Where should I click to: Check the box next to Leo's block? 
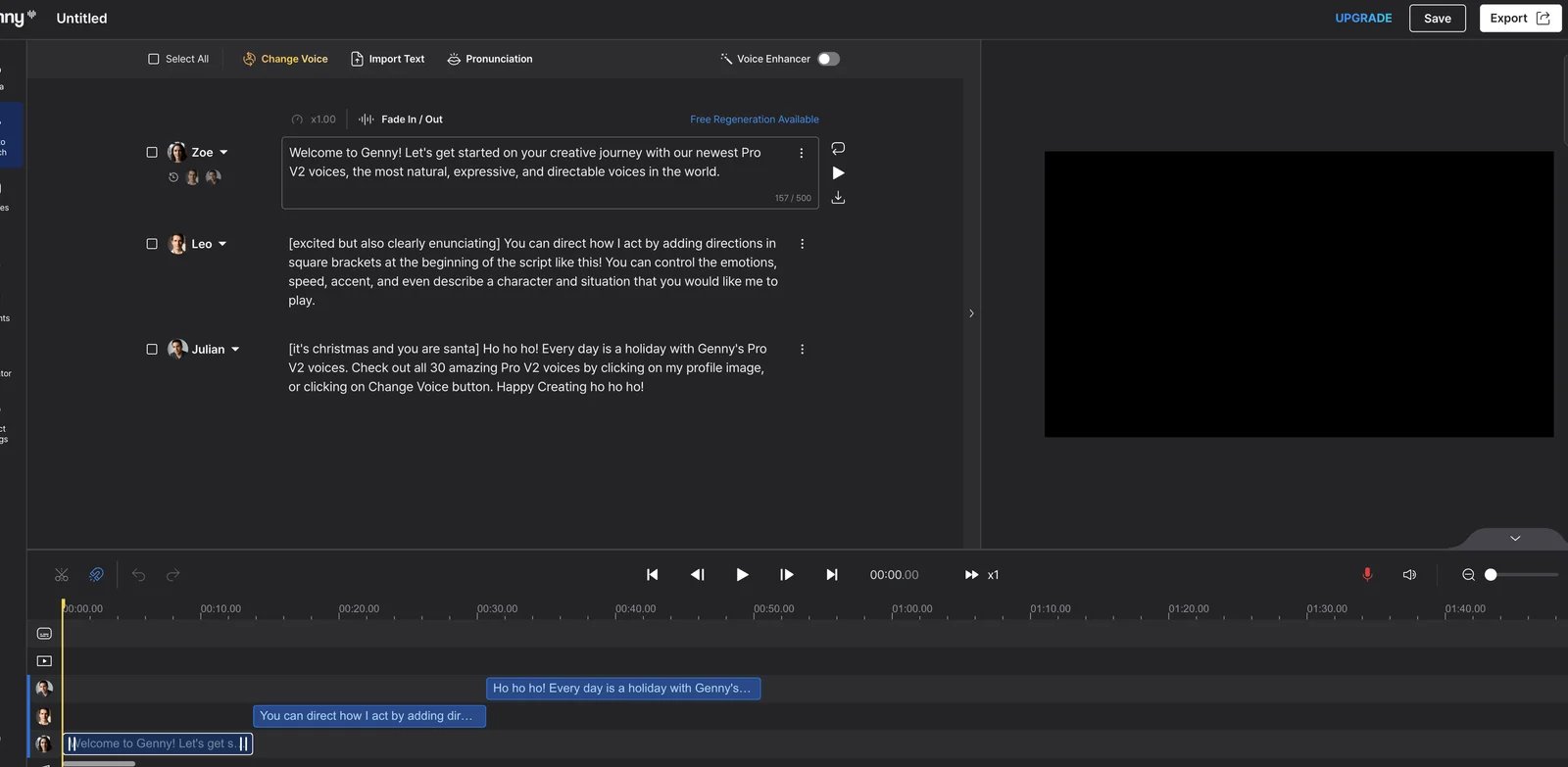coord(152,244)
